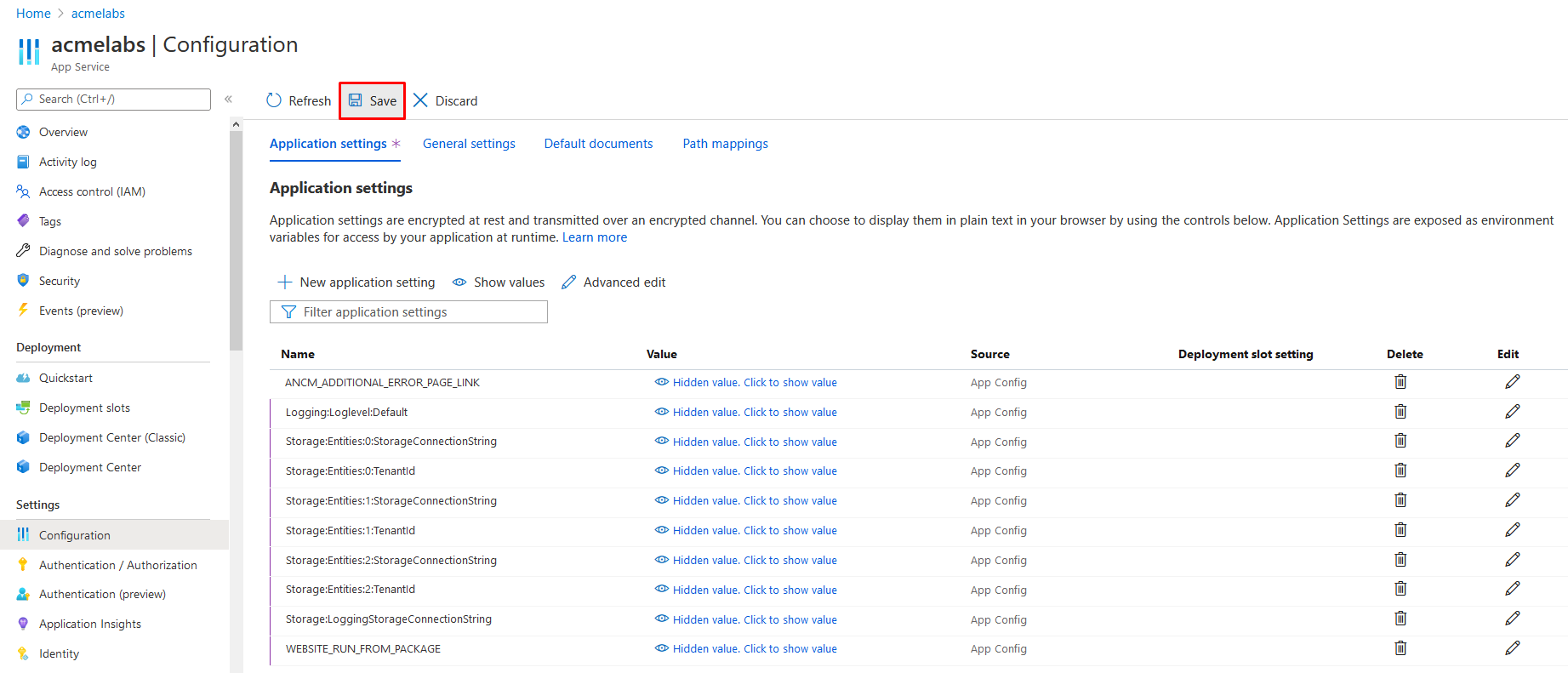Toggle Show values for all settings
Image resolution: width=1568 pixels, height=673 pixels.
point(499,282)
